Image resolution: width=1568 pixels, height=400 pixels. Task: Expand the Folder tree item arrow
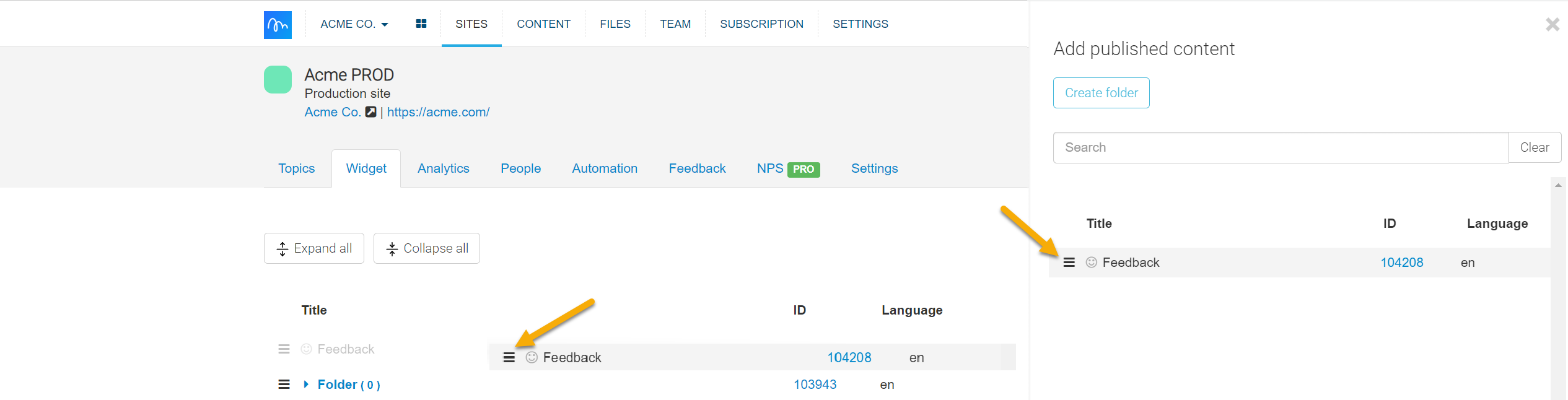[x=306, y=385]
